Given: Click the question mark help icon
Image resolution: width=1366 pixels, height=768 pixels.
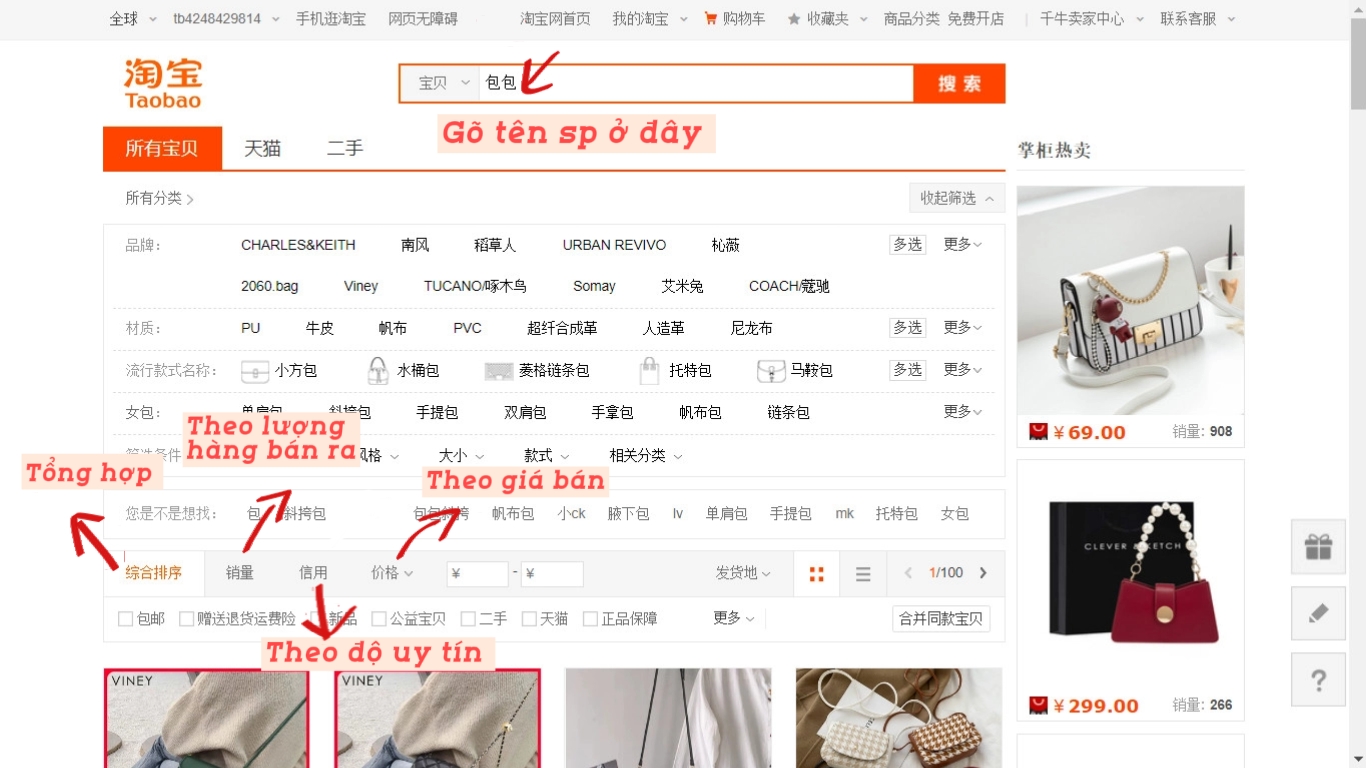Looking at the screenshot, I should (1318, 680).
